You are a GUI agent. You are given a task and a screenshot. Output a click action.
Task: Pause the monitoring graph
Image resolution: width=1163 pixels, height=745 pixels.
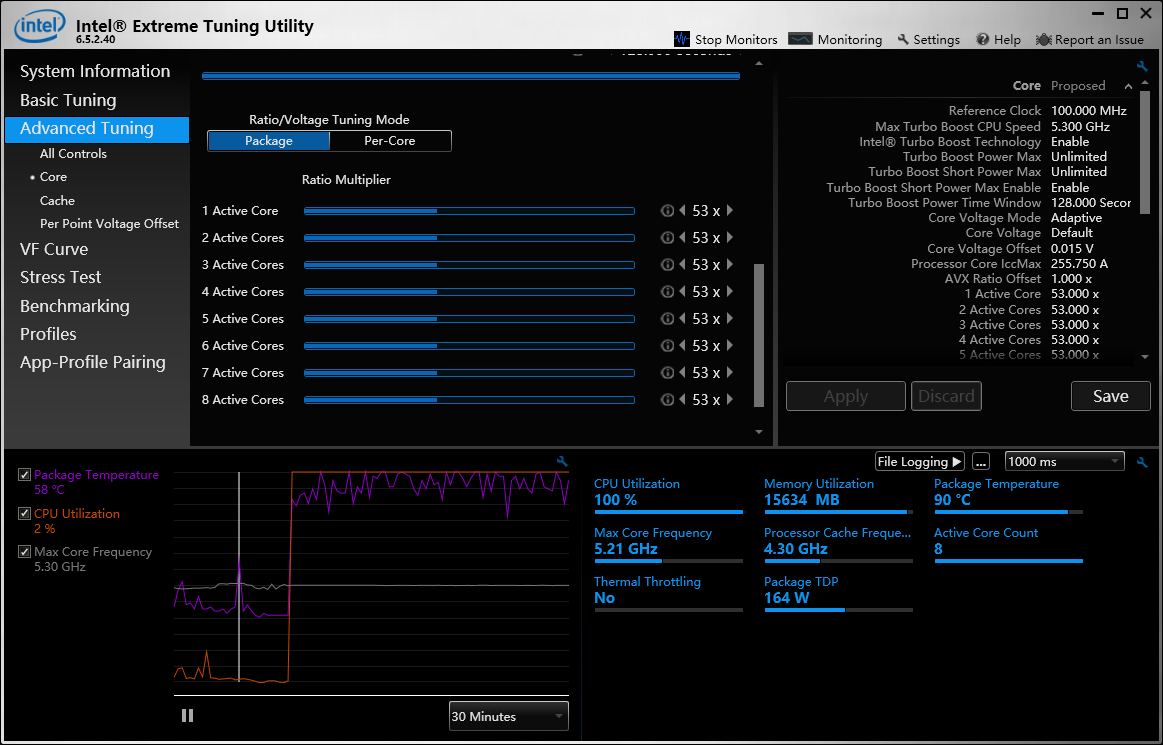[x=187, y=715]
